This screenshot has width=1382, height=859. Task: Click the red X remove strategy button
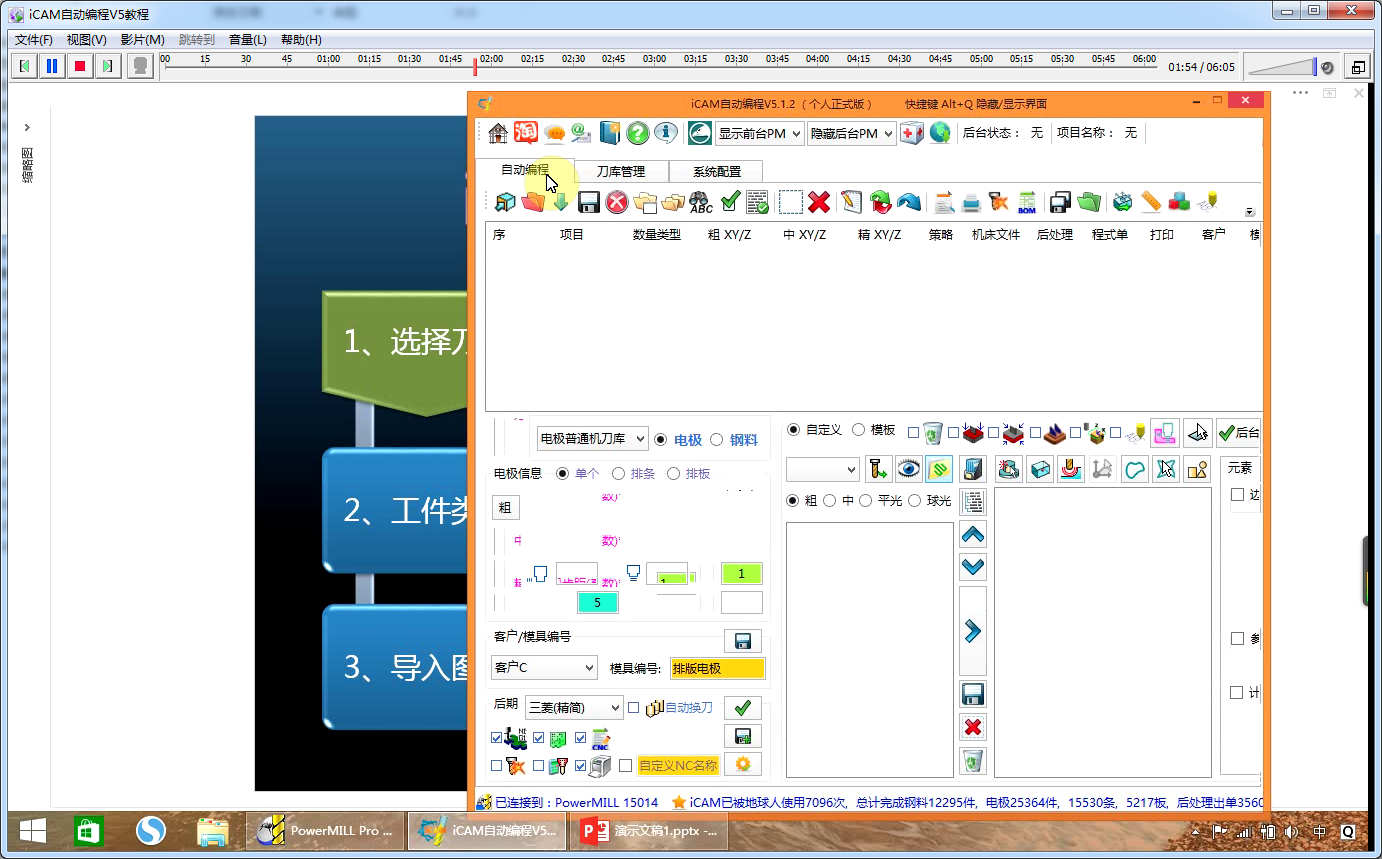pos(973,727)
